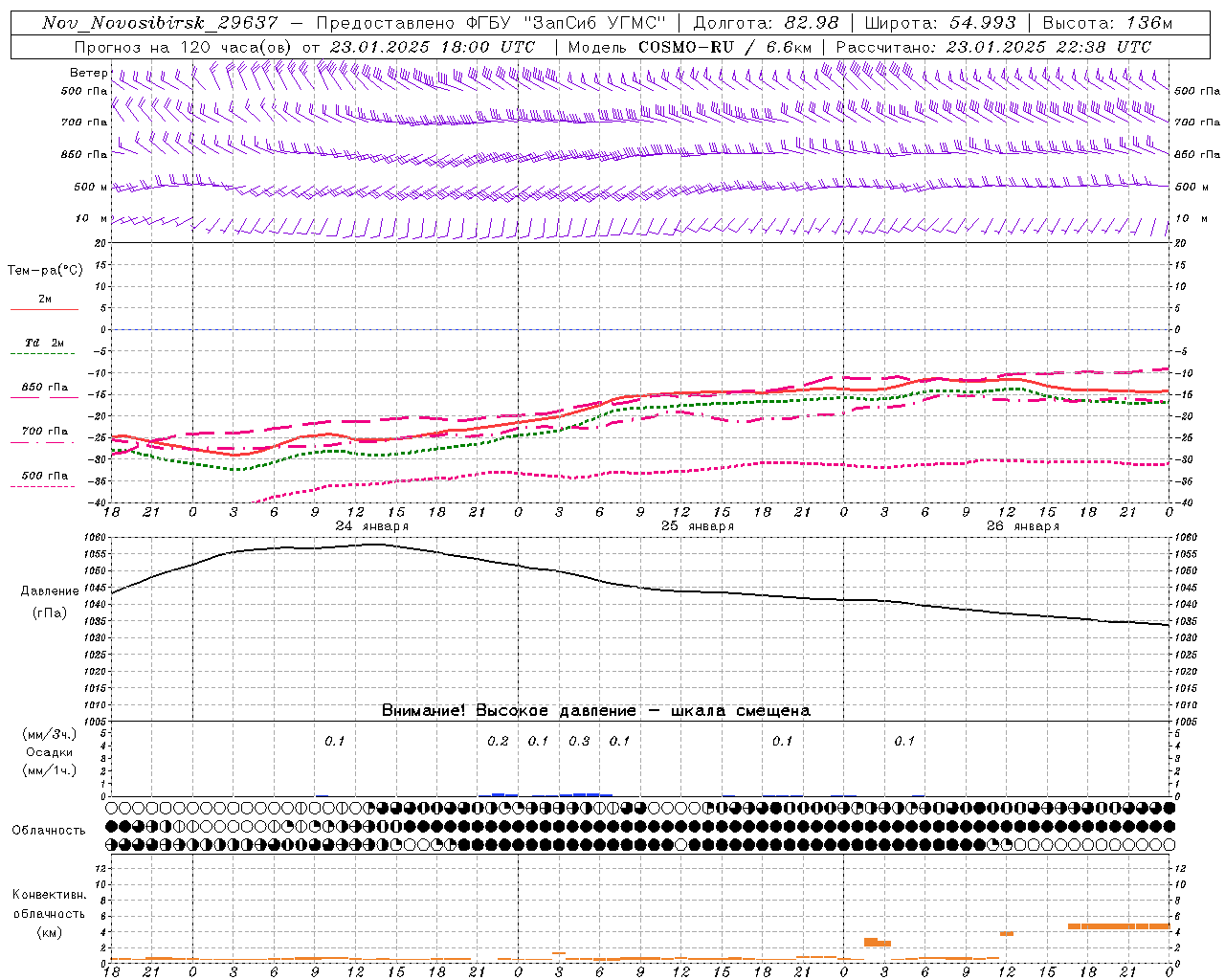Select the Прогноз на 120 часа(ов) text
The height and width of the screenshot is (980, 1225).
(x=184, y=47)
